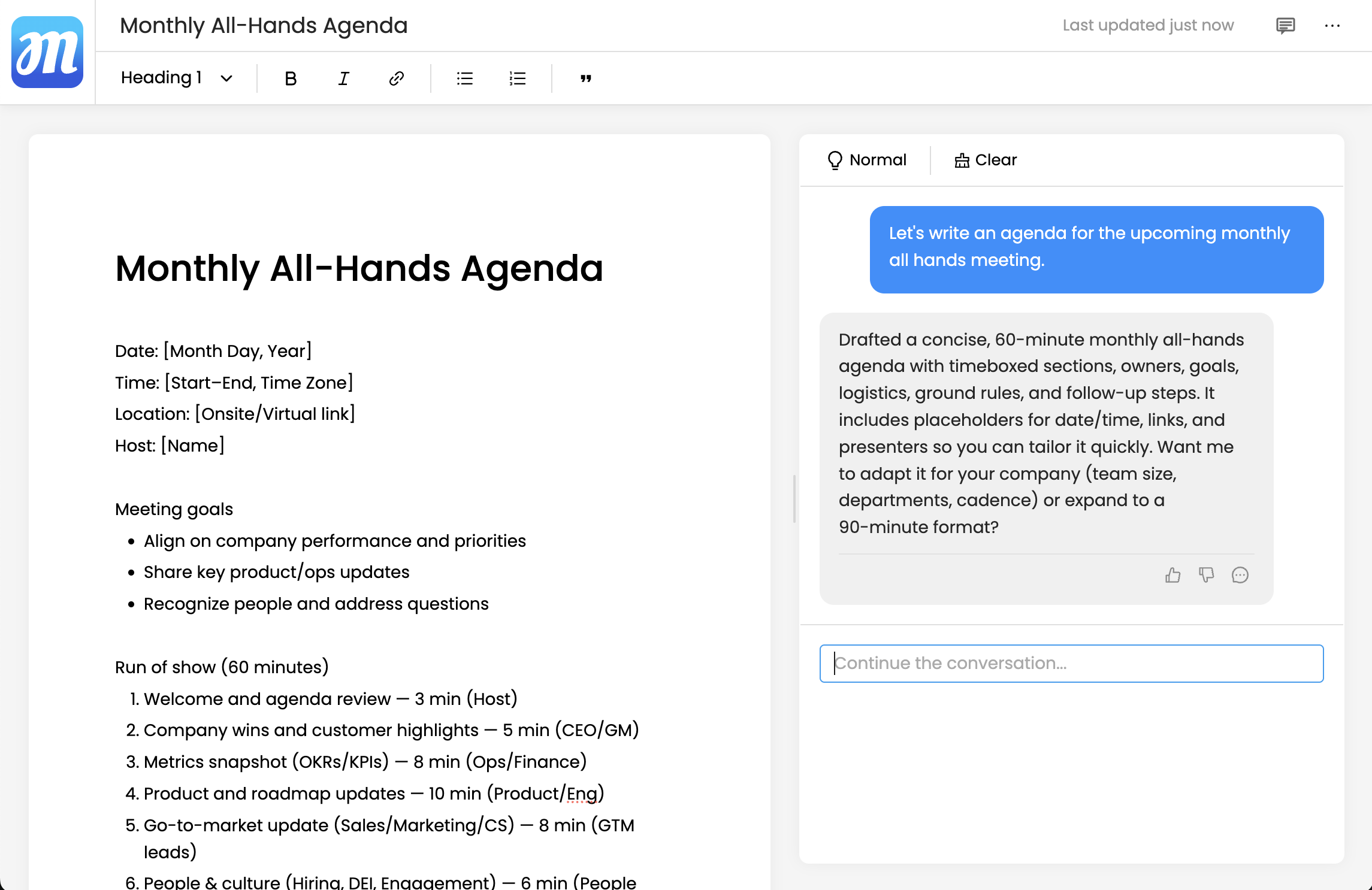Click the Monthly All-Hands Agenda heading text

tap(359, 268)
